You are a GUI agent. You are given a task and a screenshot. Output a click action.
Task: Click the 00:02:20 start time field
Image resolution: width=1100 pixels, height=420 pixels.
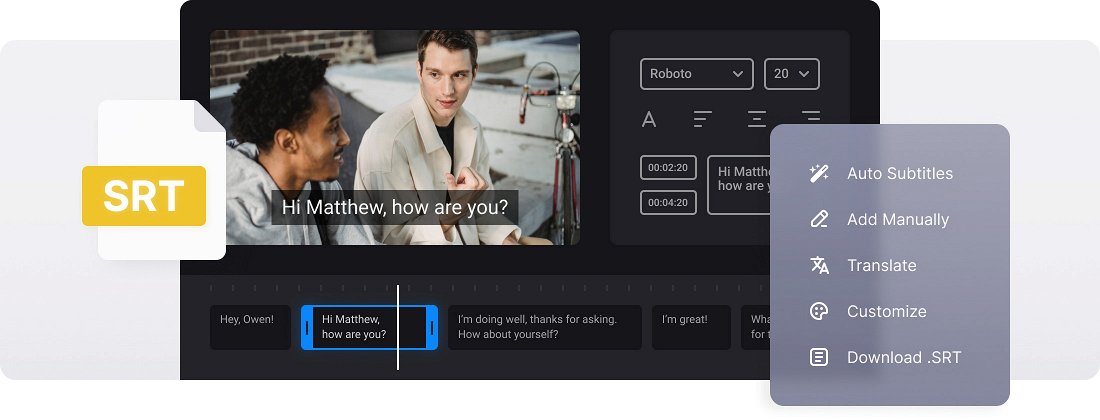click(x=668, y=168)
